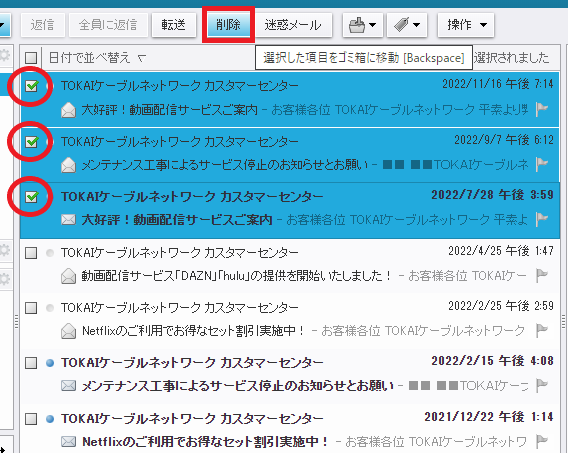Open 大好評！動画配信サービスご案内 from 2022/11/16
This screenshot has height=453, width=568.
point(170,109)
